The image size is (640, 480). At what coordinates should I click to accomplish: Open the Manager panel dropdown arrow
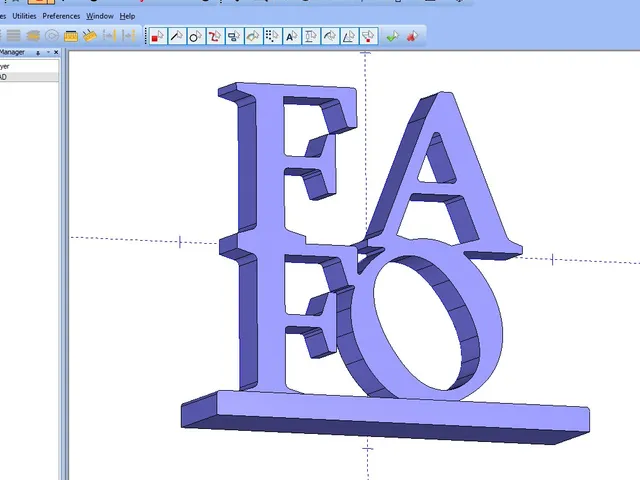[48, 53]
